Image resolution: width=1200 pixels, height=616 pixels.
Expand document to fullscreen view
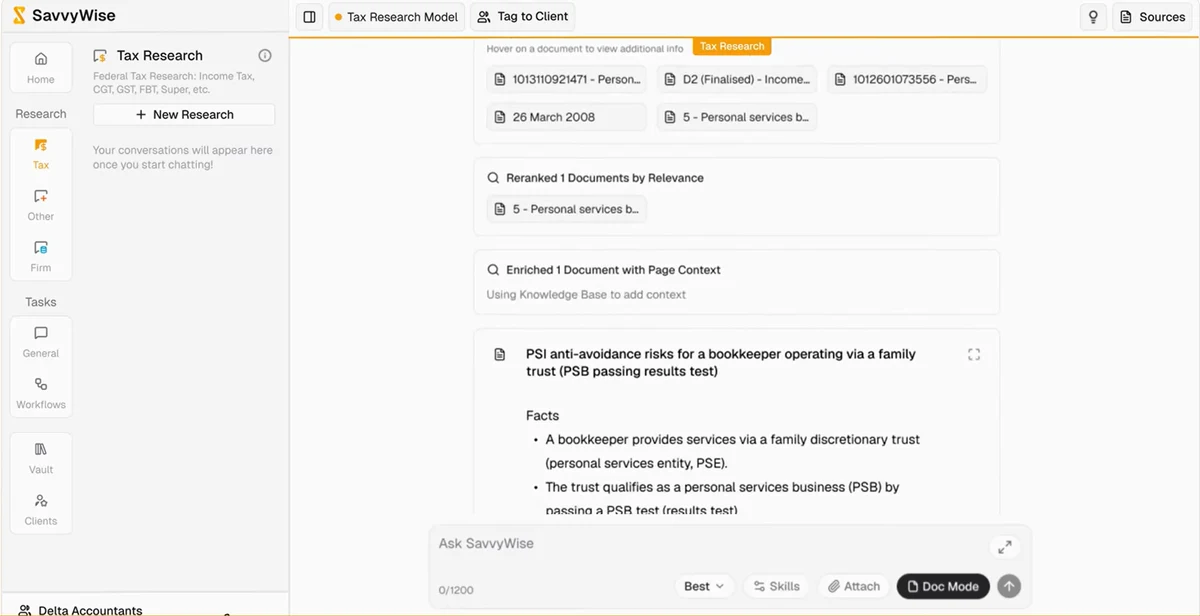click(x=974, y=354)
